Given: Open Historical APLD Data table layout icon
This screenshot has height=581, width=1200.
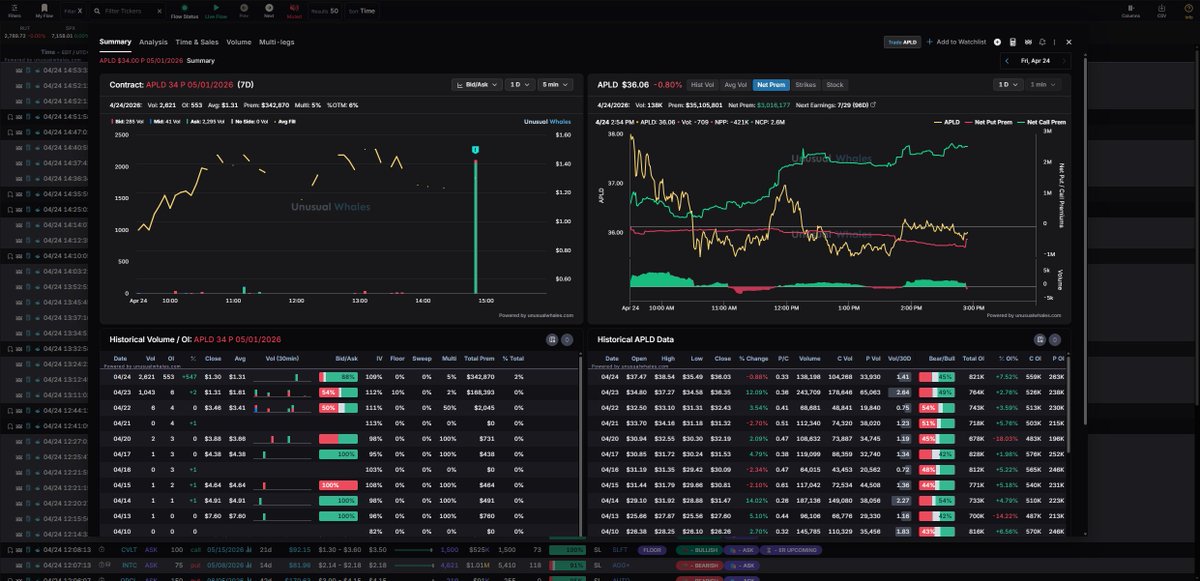Looking at the screenshot, I should 1040,340.
